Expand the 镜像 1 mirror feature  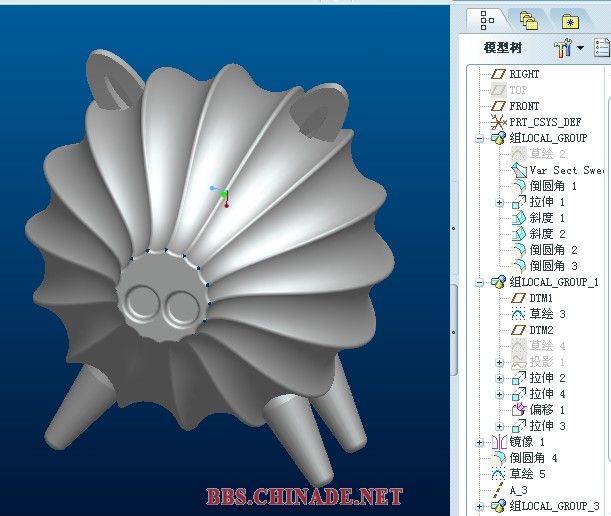480,442
